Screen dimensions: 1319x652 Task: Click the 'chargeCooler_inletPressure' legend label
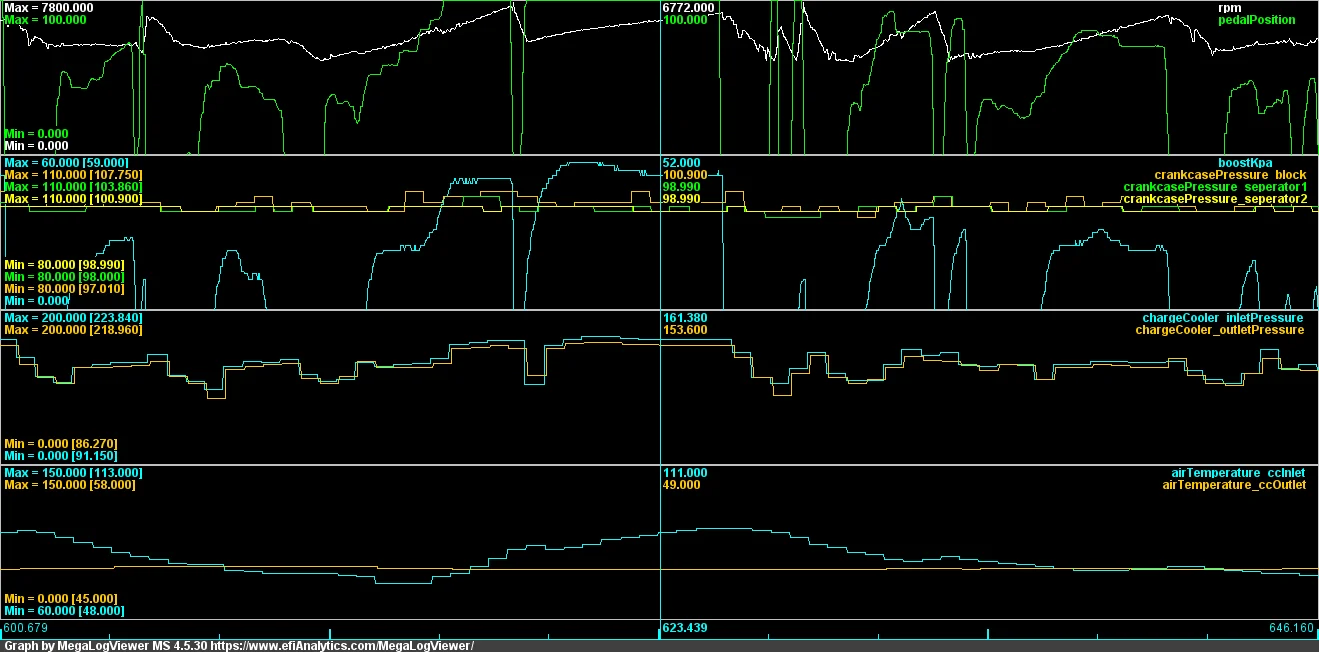click(1223, 318)
